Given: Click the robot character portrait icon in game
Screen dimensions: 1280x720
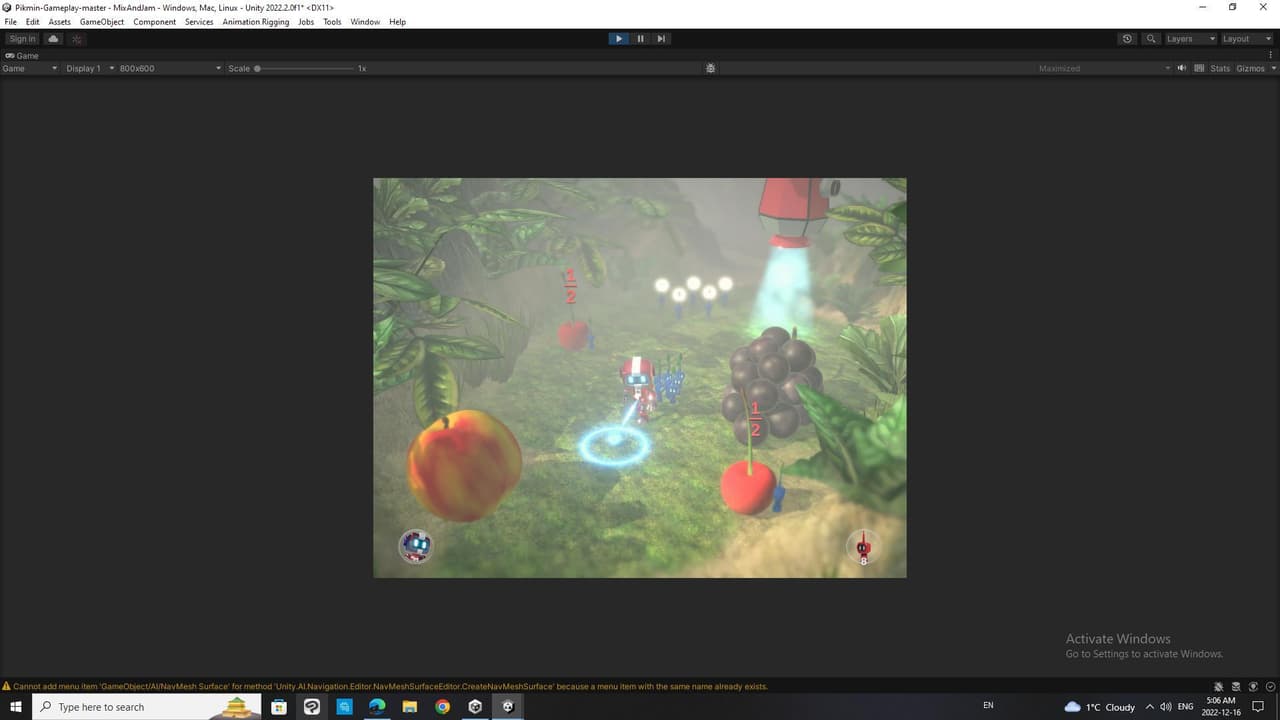Looking at the screenshot, I should pos(415,546).
